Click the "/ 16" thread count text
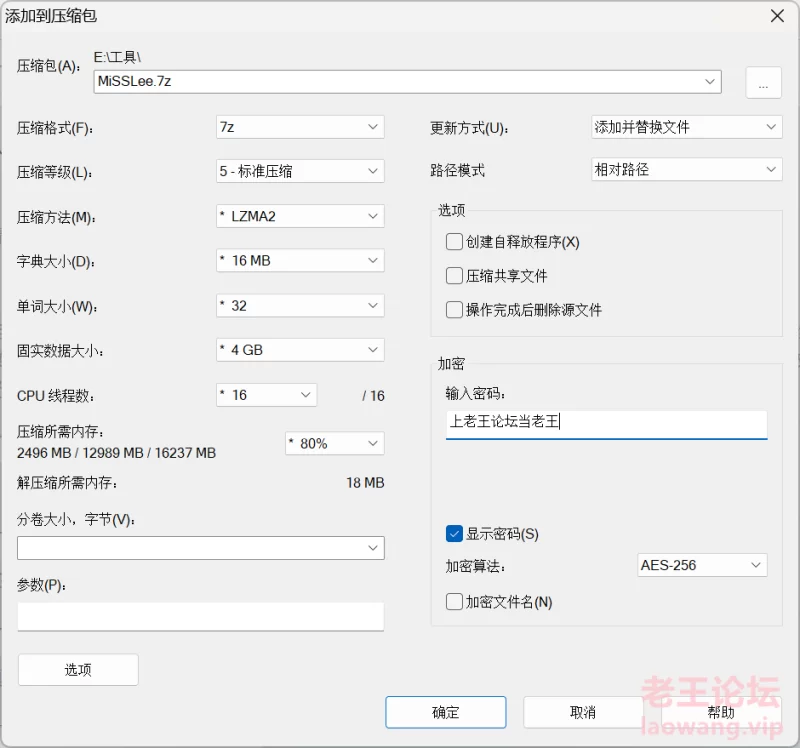Viewport: 800px width, 748px height. 373,395
